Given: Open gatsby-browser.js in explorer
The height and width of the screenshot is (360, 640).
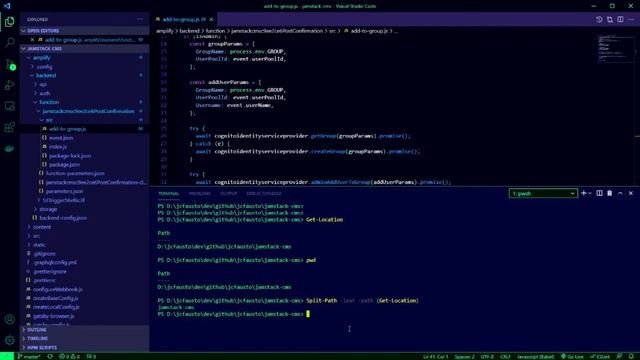Looking at the screenshot, I should (84, 316).
